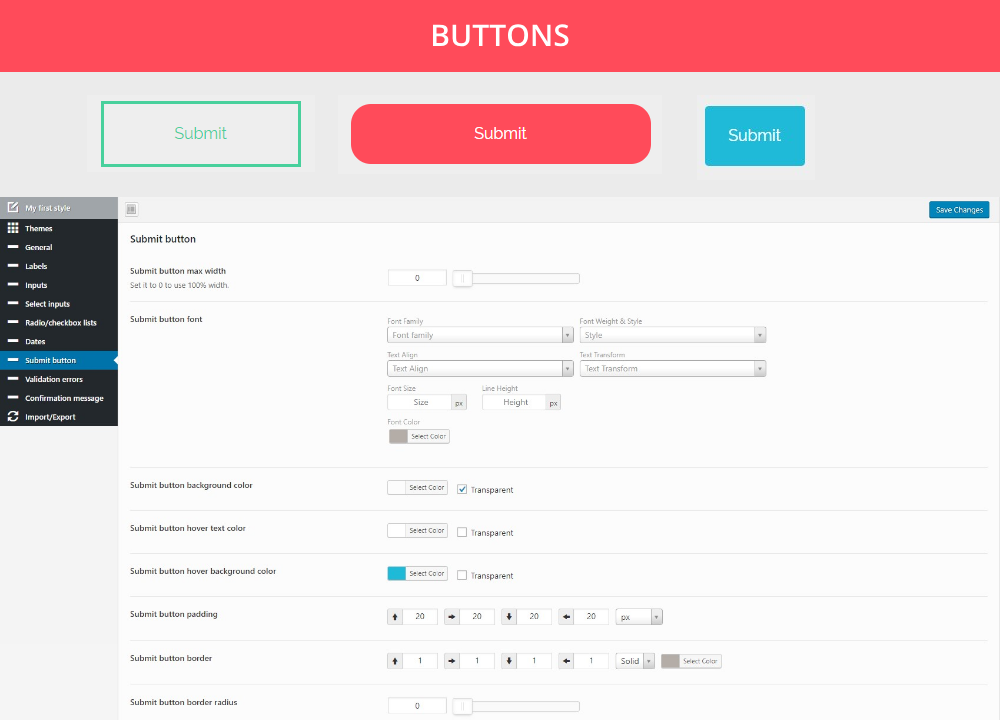Check Transparent for hover background color

tap(462, 575)
